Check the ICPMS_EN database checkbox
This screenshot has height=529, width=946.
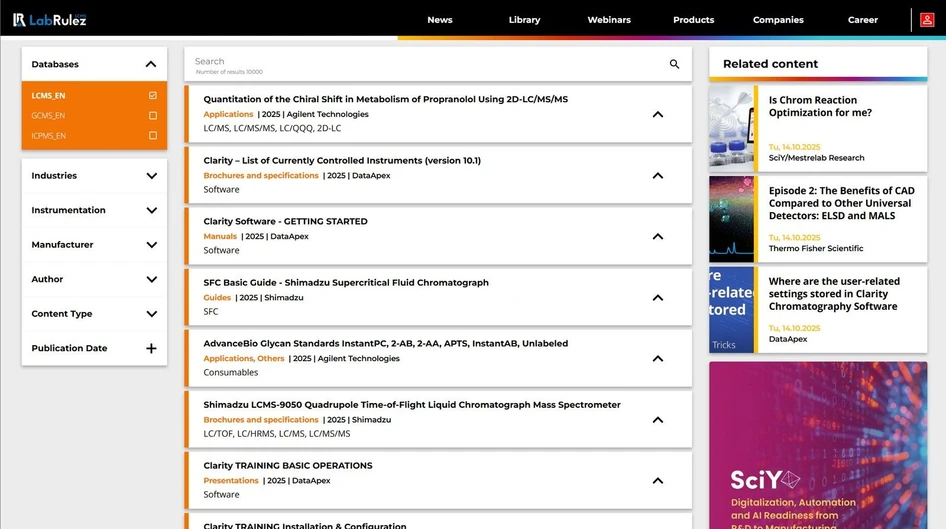(153, 135)
